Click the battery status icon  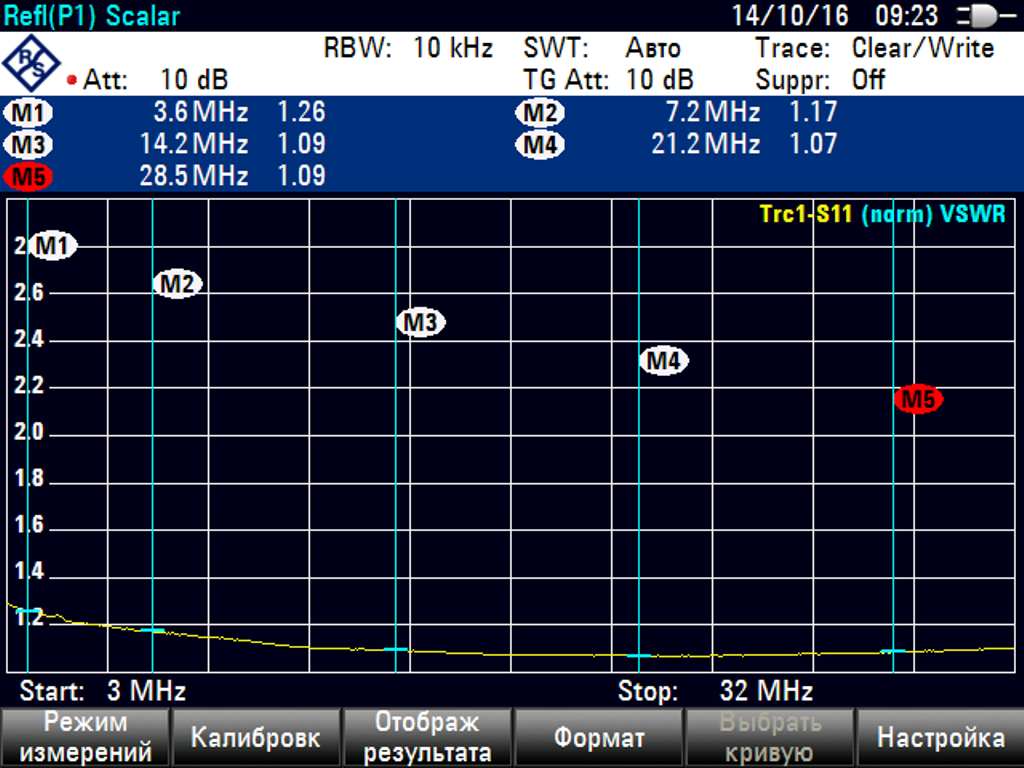point(983,16)
